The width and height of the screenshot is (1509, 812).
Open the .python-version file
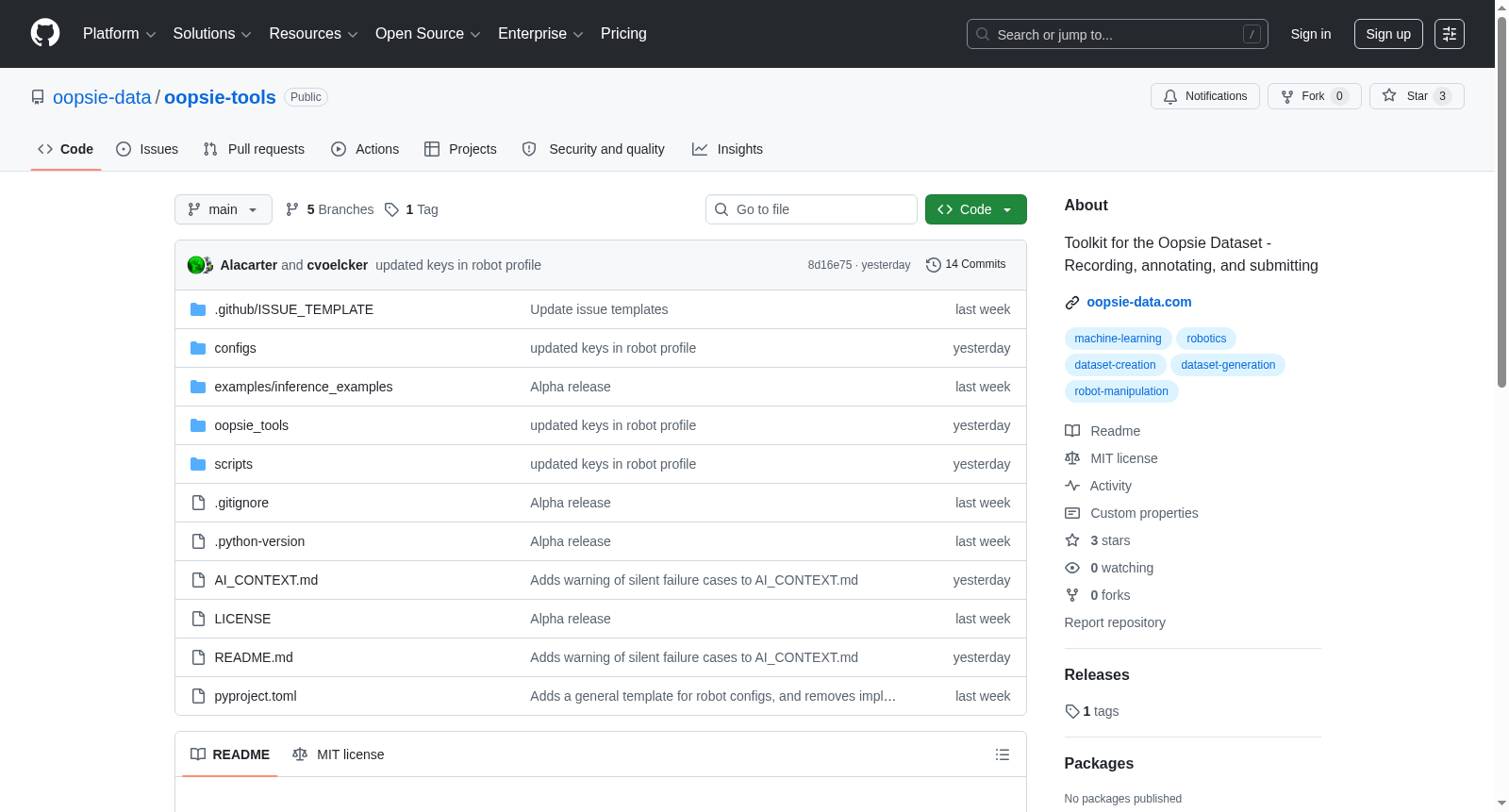point(259,541)
